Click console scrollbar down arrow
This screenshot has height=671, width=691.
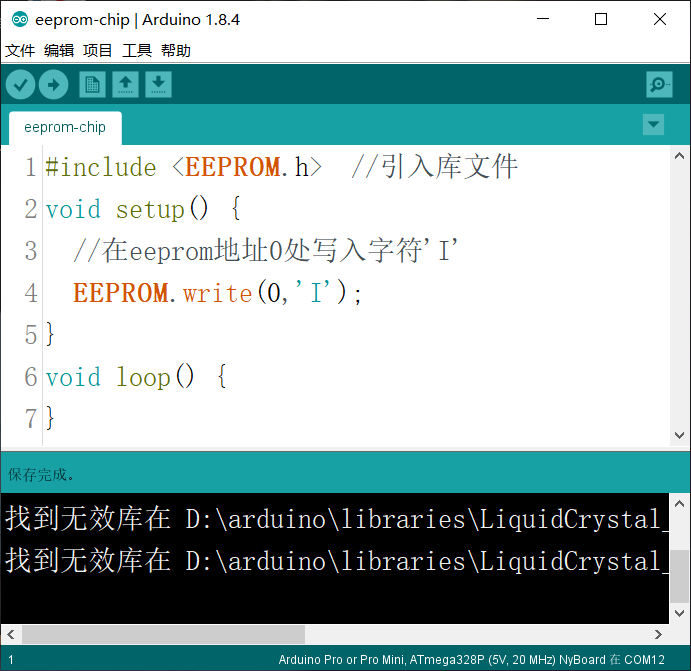(680, 613)
